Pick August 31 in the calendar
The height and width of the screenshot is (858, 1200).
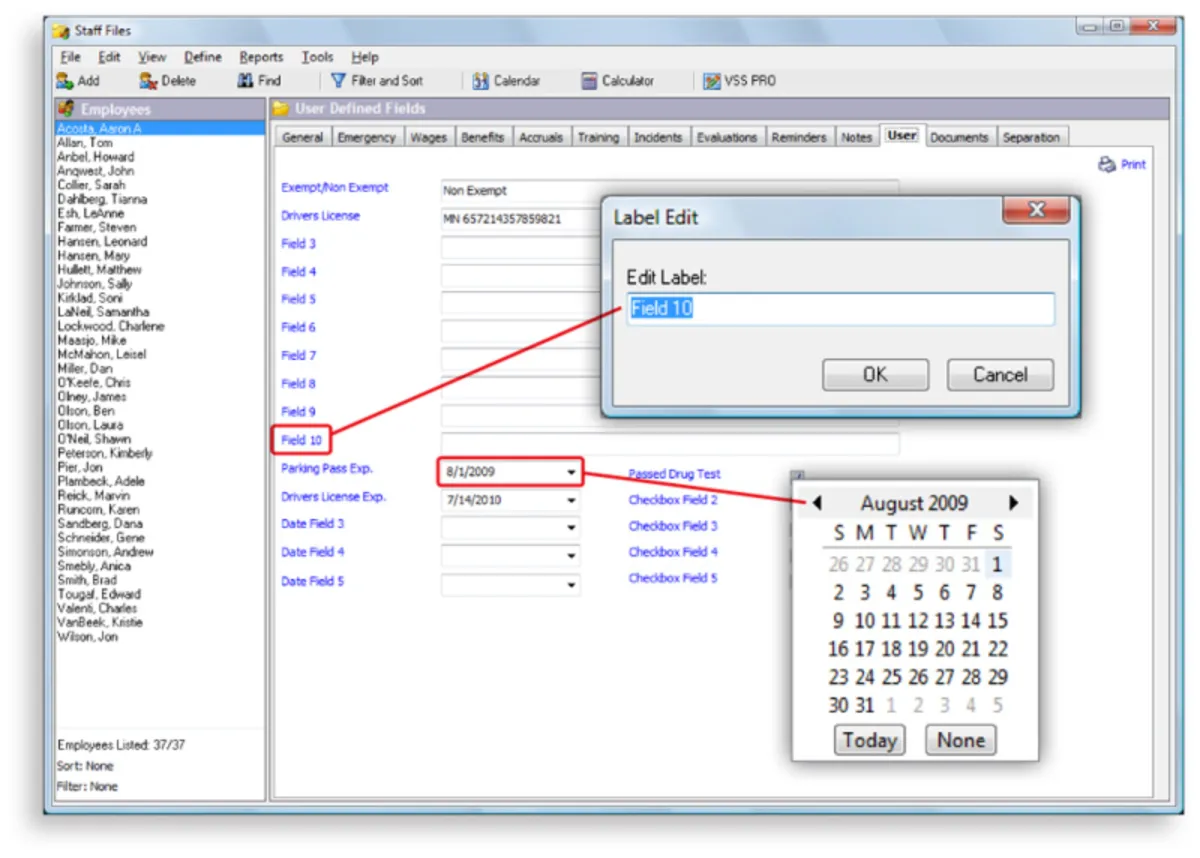pyautogui.click(x=865, y=705)
